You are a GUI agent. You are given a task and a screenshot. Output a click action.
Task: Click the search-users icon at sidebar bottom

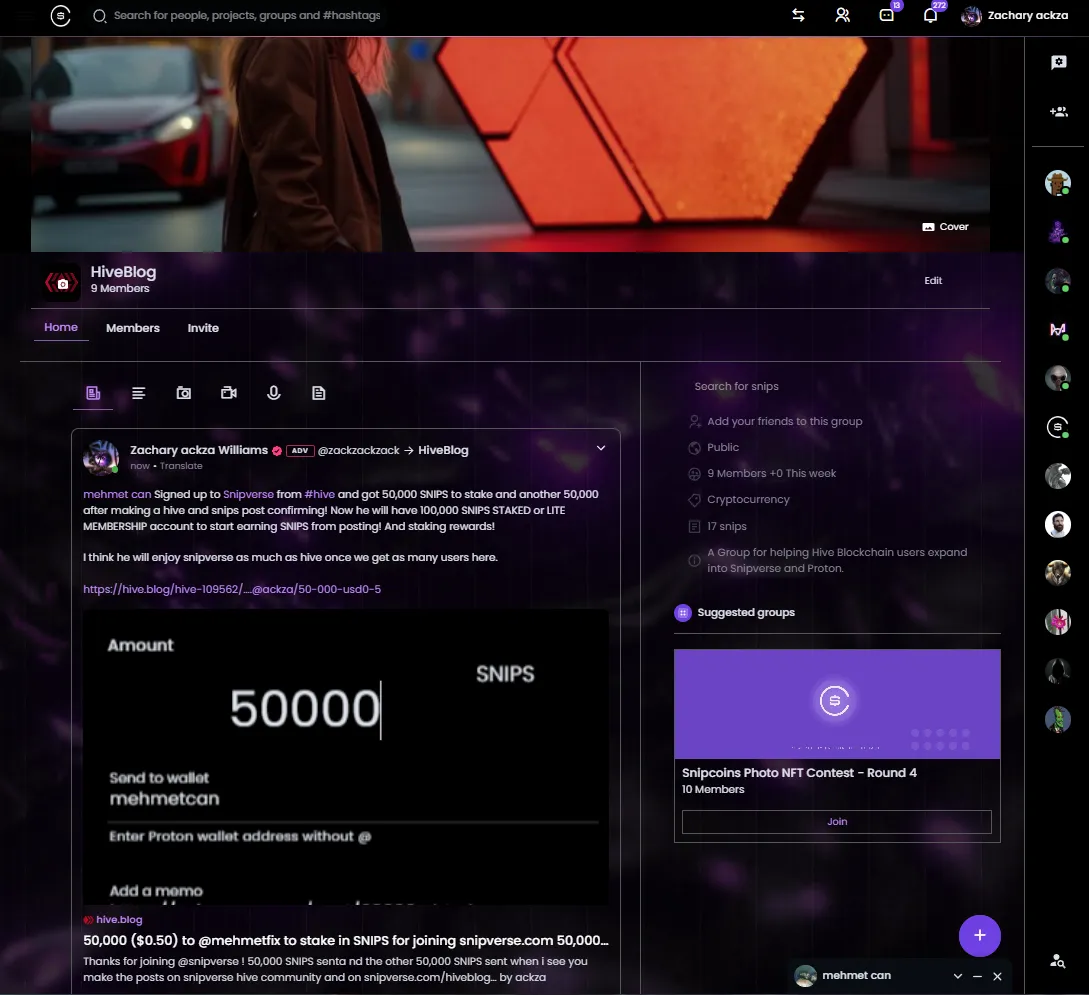click(x=1058, y=961)
